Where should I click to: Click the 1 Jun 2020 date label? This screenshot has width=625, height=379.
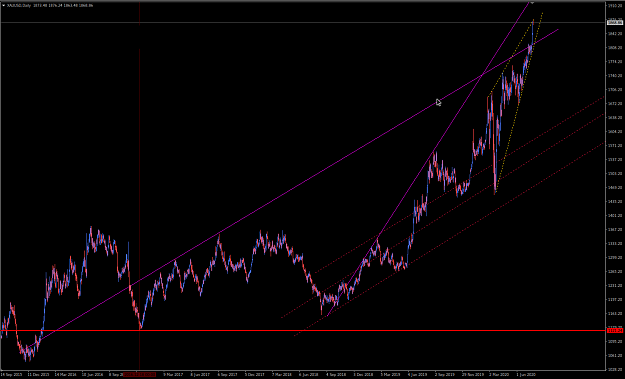526,375
